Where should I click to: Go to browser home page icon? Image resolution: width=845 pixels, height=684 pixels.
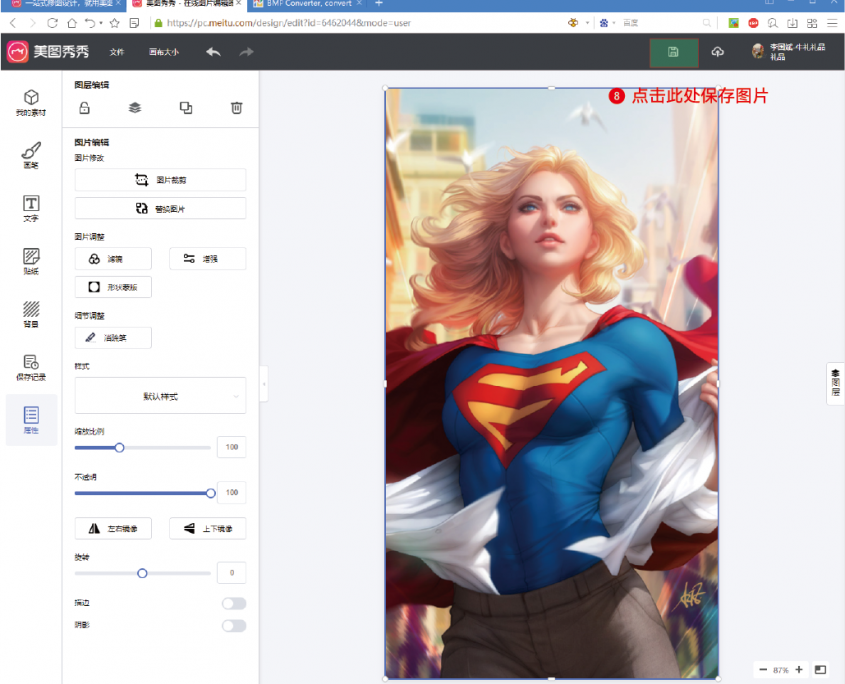(72, 23)
